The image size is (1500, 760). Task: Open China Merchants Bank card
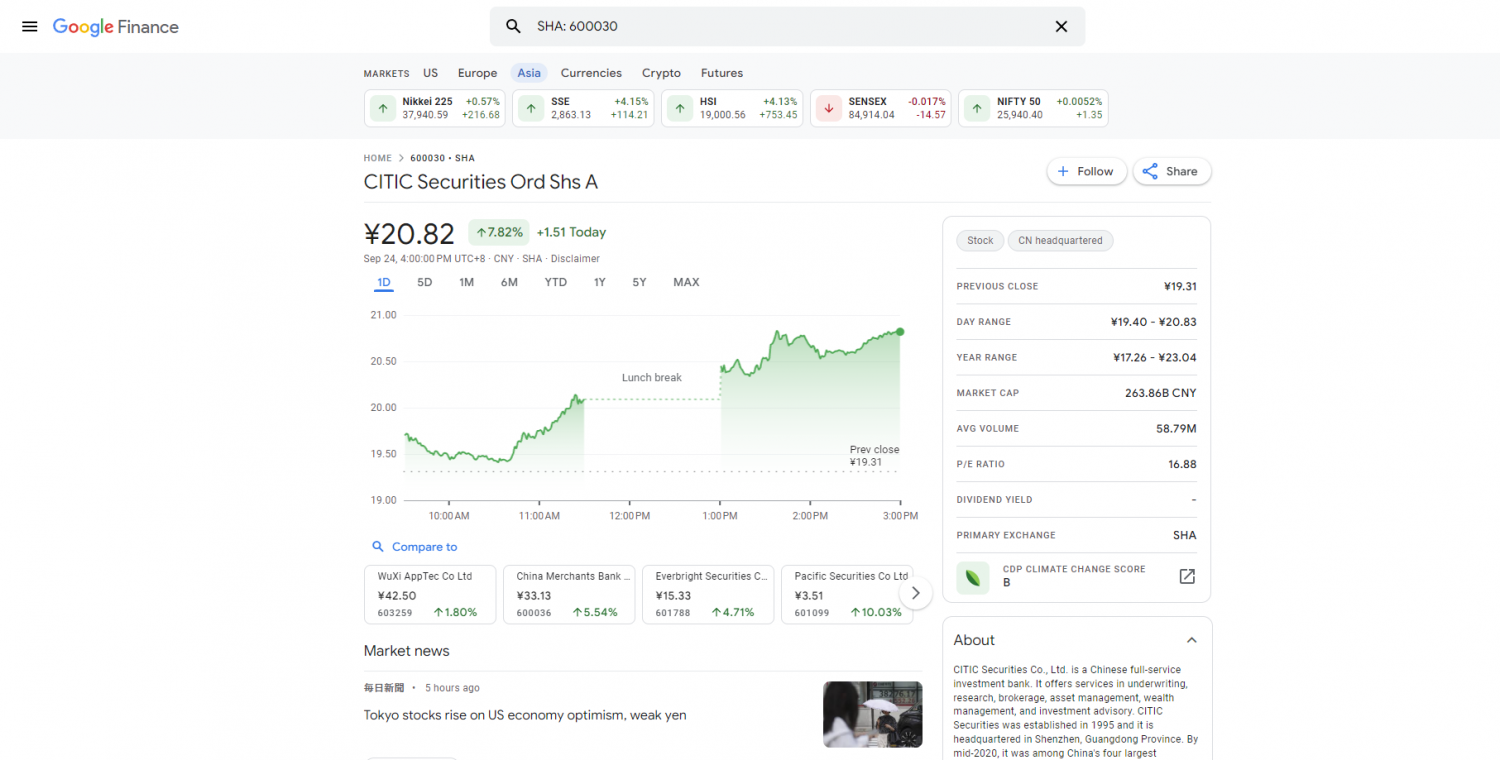coord(569,594)
